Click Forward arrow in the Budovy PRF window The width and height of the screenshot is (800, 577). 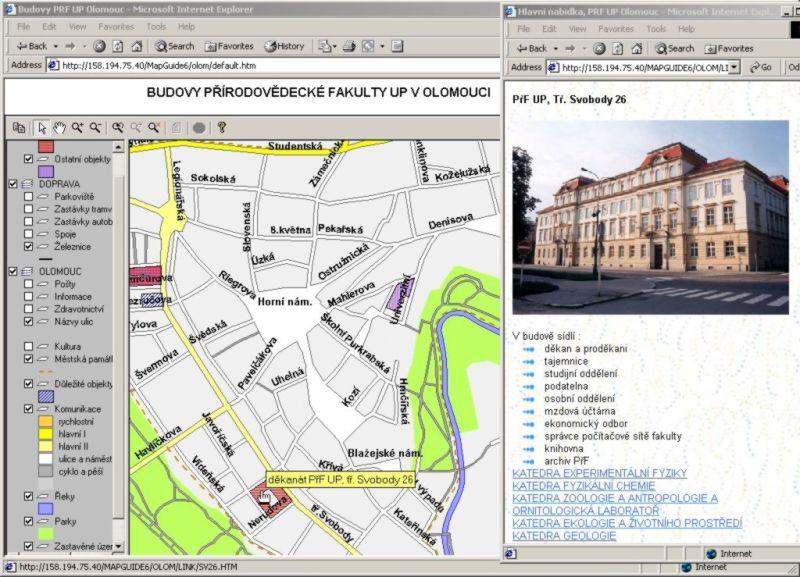[70, 46]
